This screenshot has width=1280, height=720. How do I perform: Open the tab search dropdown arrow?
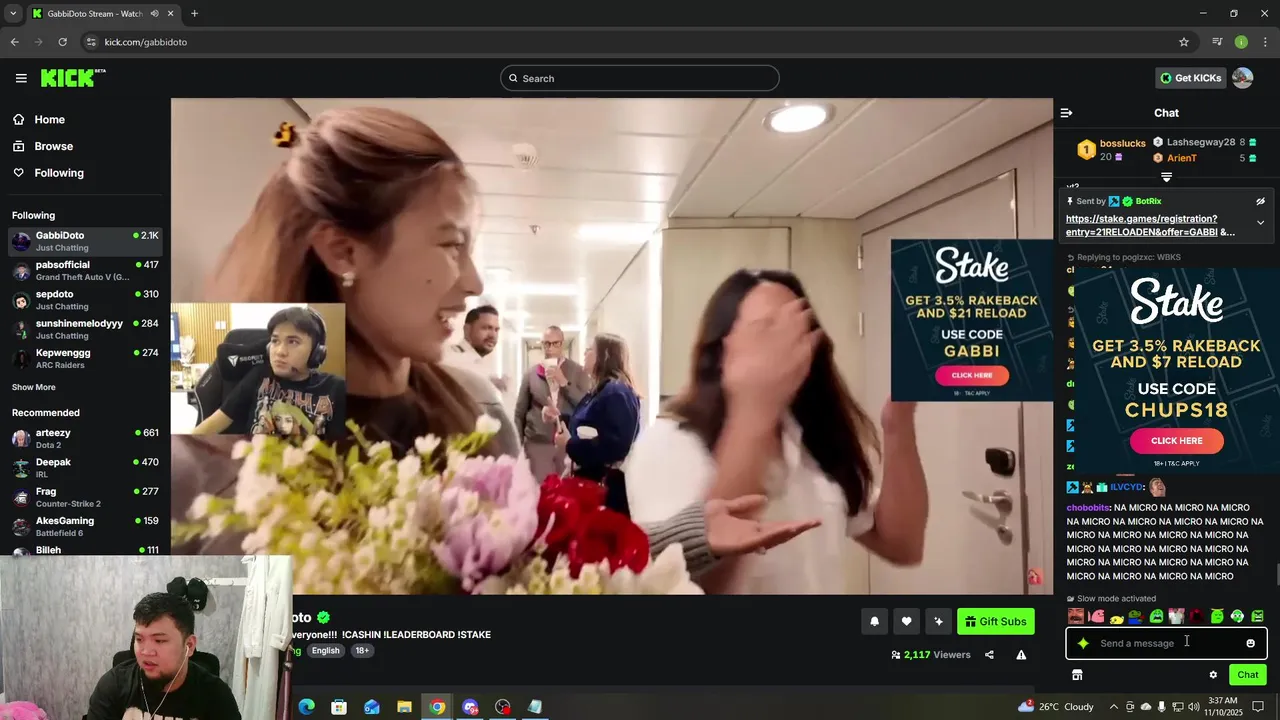[x=13, y=14]
